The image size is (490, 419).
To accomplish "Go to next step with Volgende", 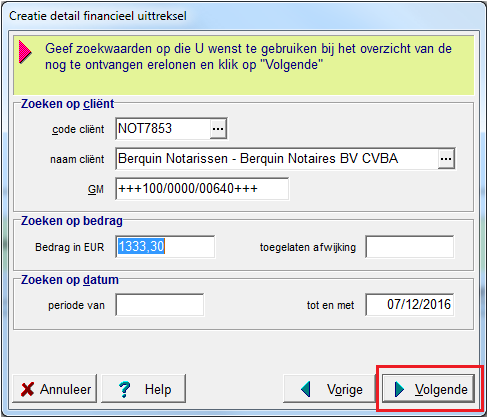I will [428, 389].
